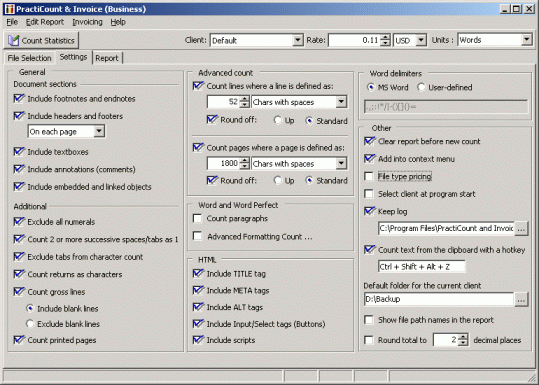This screenshot has height=385, width=539.
Task: Click the Count Statistics button
Action: [41, 41]
